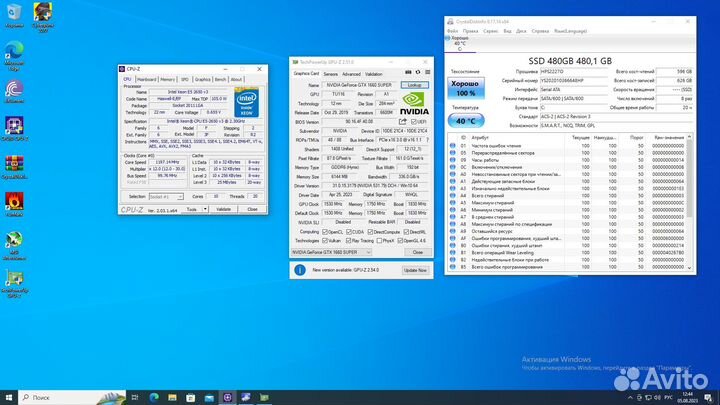Toggle PhysX checkbox in GPU-Z

379,241
